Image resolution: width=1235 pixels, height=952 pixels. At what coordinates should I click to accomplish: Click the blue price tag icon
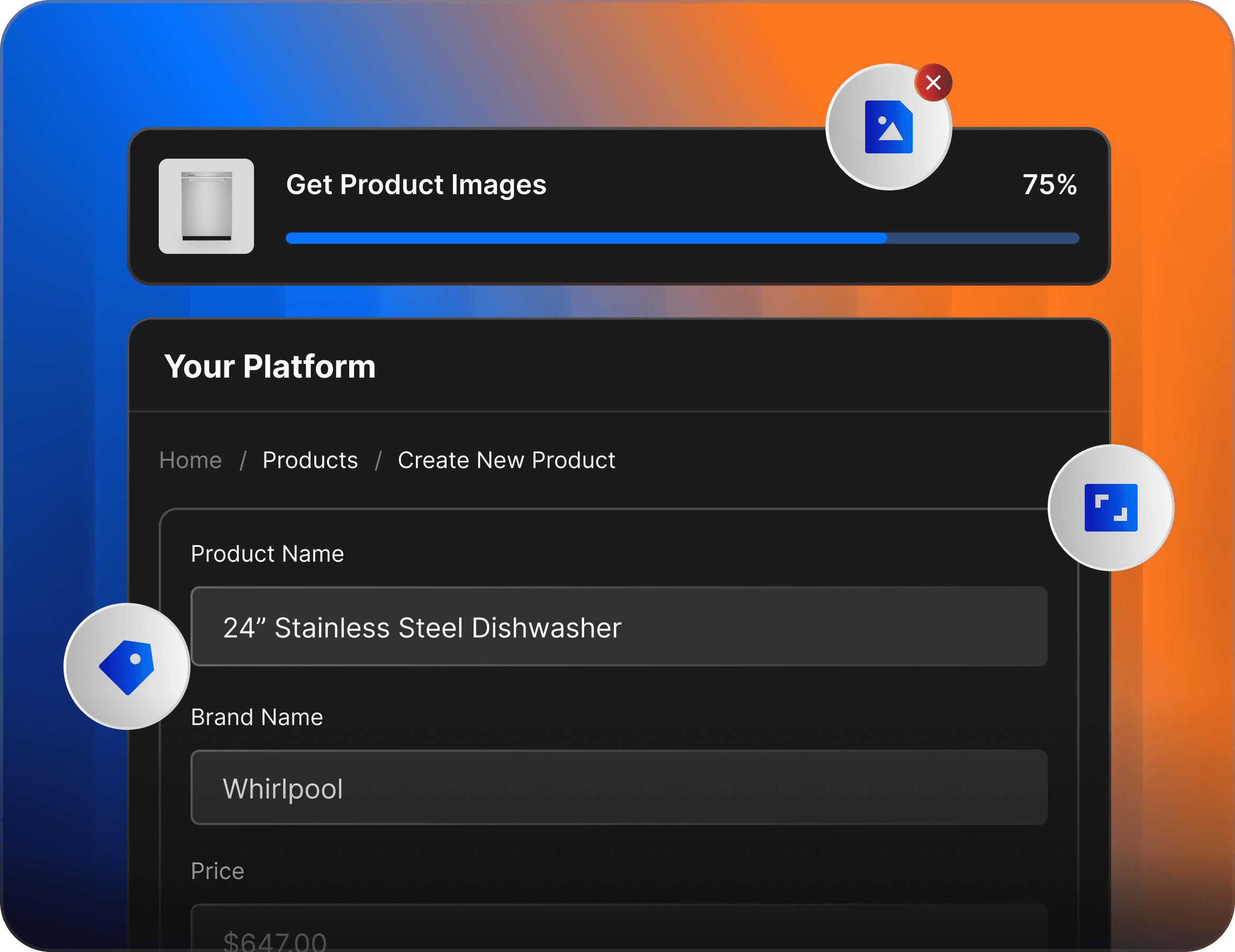point(126,667)
